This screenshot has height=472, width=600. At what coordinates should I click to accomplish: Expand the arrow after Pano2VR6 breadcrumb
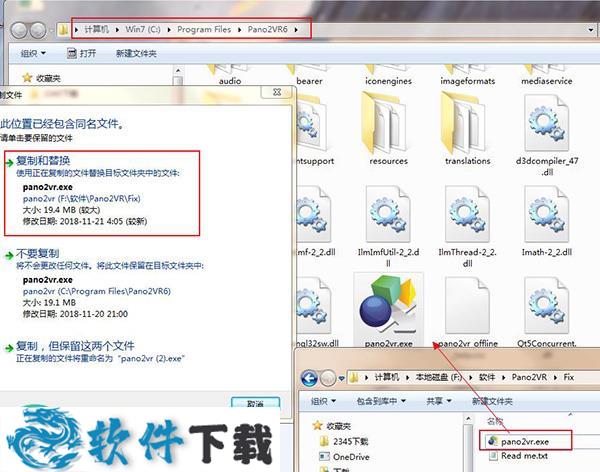pyautogui.click(x=296, y=29)
